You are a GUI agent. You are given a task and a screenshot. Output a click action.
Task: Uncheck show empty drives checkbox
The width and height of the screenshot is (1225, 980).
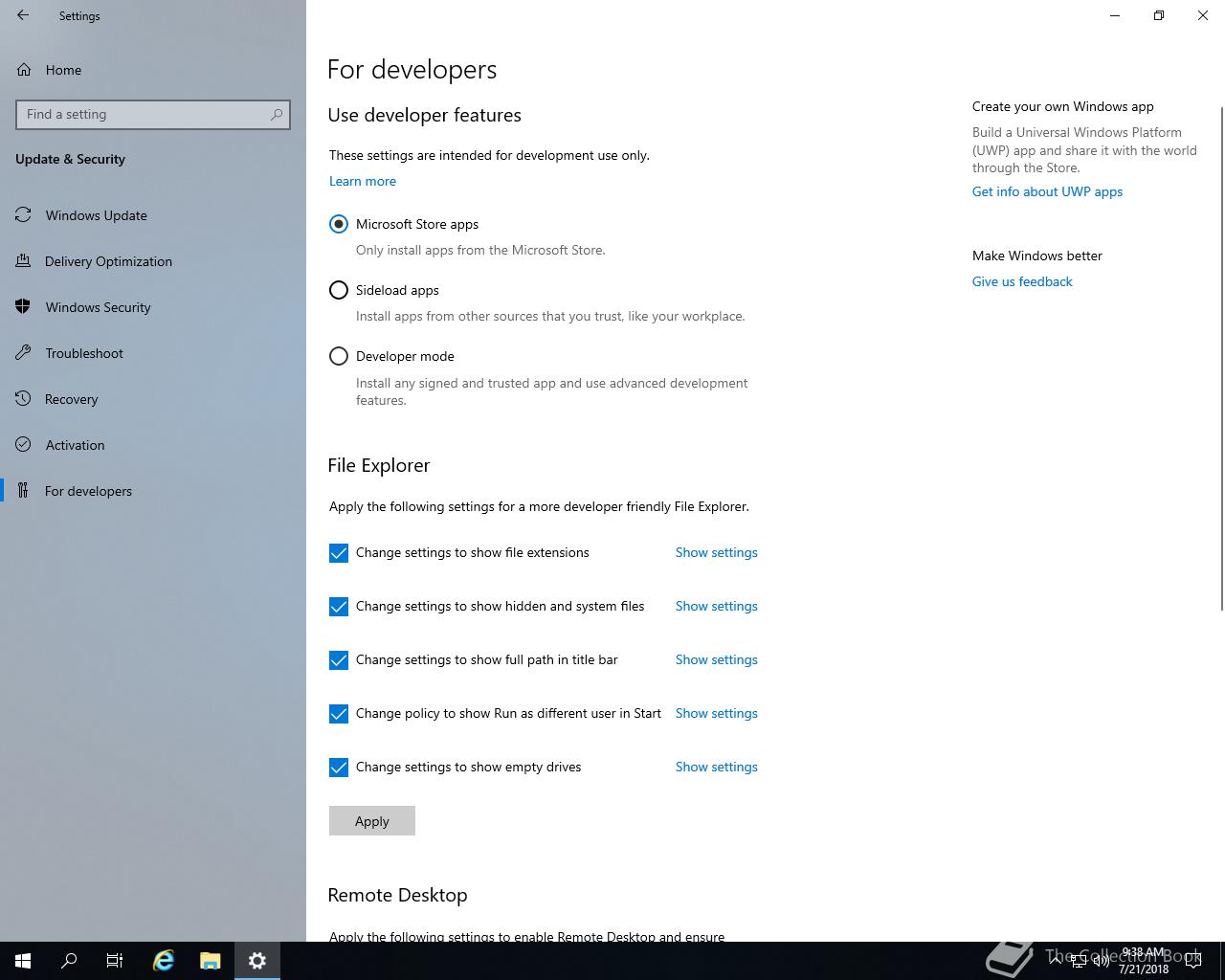click(x=339, y=768)
